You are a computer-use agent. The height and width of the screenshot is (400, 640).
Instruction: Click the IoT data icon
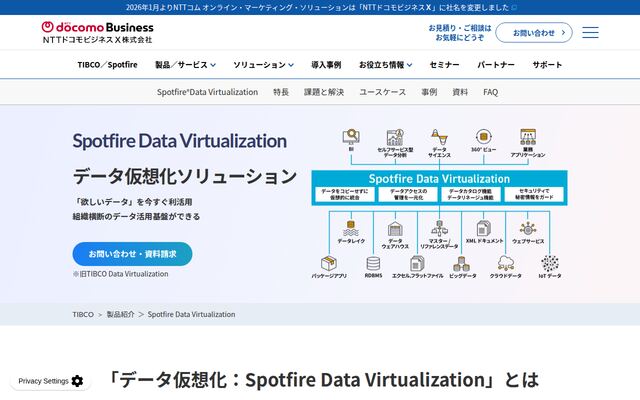(550, 264)
